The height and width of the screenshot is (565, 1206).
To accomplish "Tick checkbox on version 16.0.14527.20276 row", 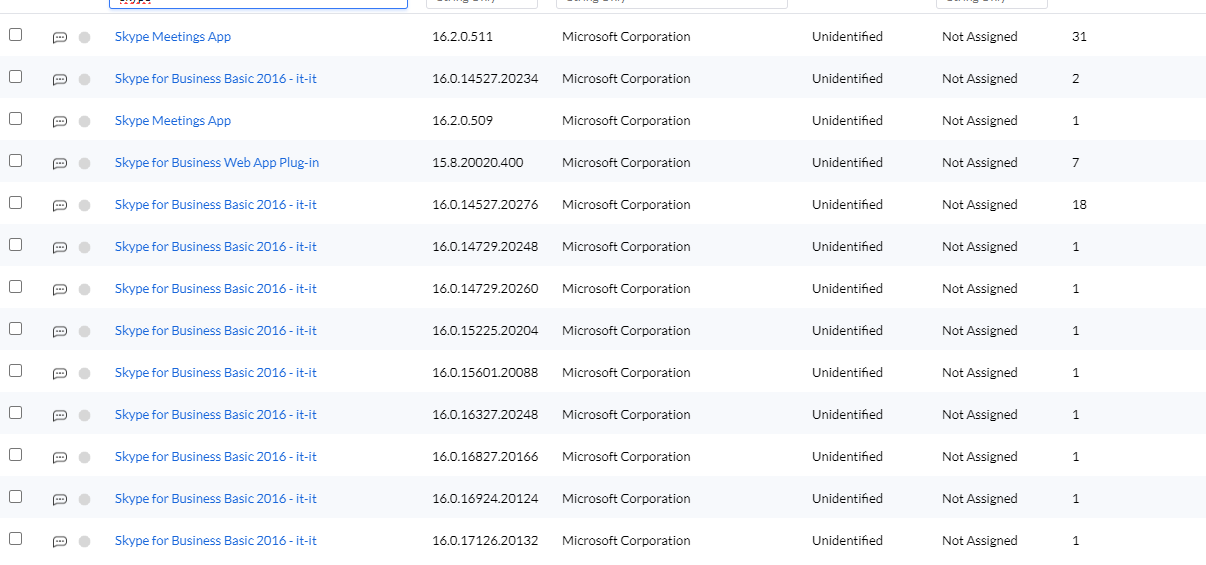I will coord(15,202).
